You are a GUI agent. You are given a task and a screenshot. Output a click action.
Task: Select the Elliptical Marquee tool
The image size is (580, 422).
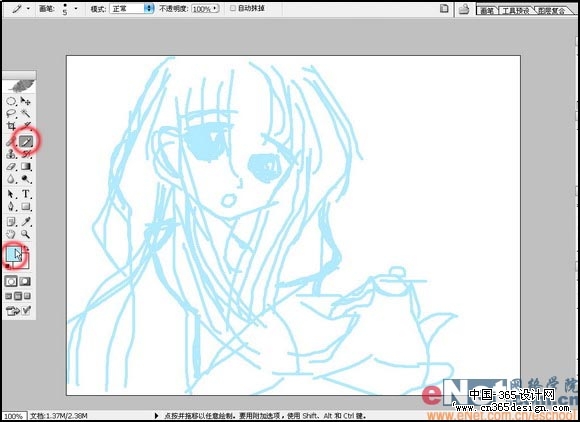11,101
